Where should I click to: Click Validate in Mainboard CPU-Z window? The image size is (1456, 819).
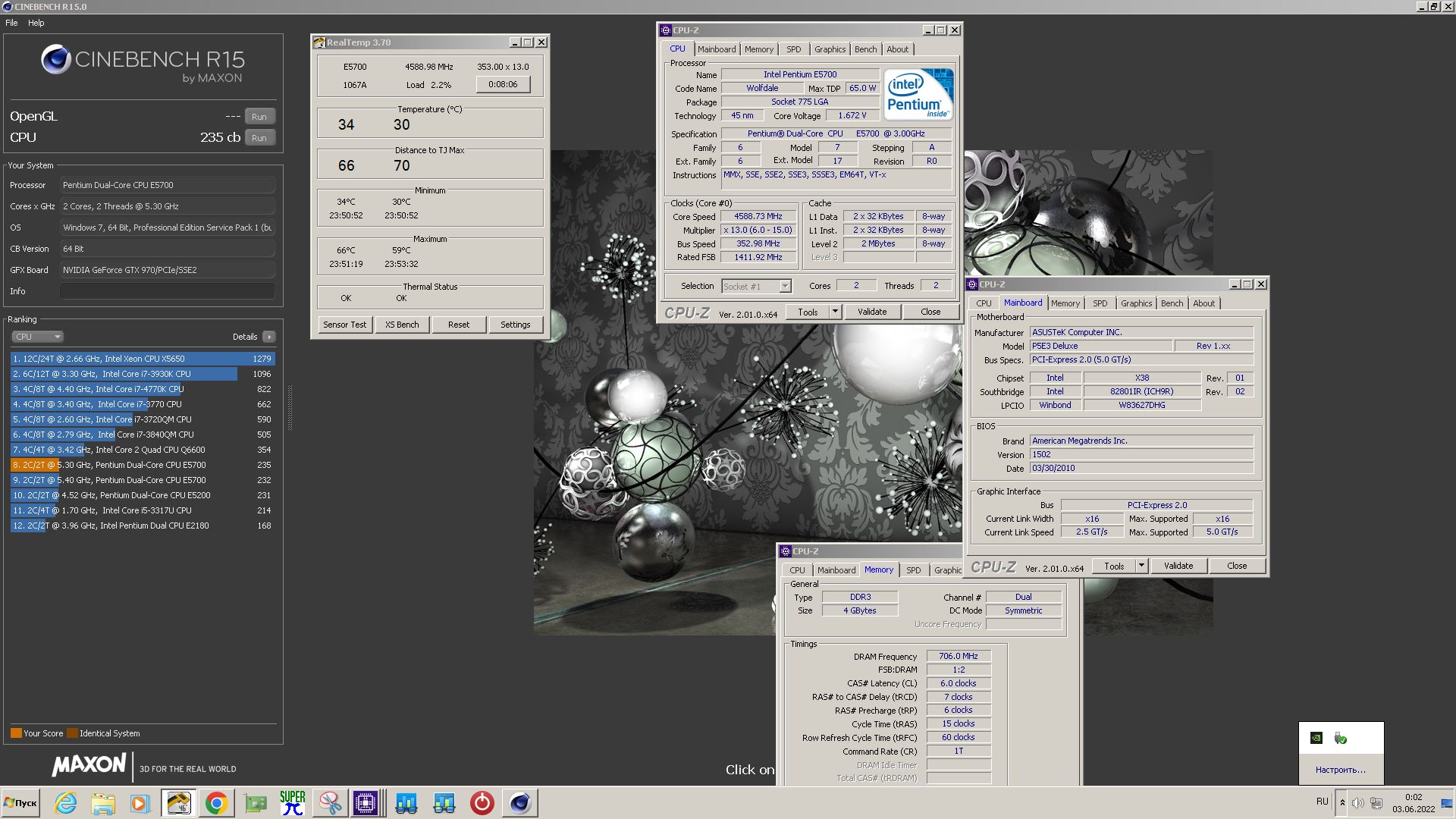pyautogui.click(x=1178, y=566)
